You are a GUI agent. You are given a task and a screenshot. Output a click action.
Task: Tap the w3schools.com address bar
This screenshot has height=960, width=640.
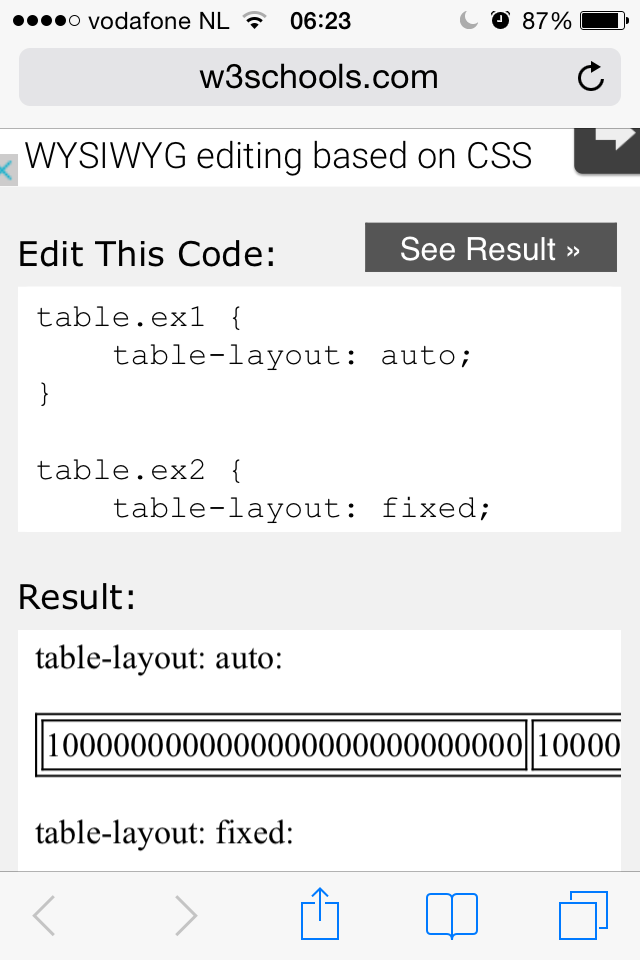(320, 77)
